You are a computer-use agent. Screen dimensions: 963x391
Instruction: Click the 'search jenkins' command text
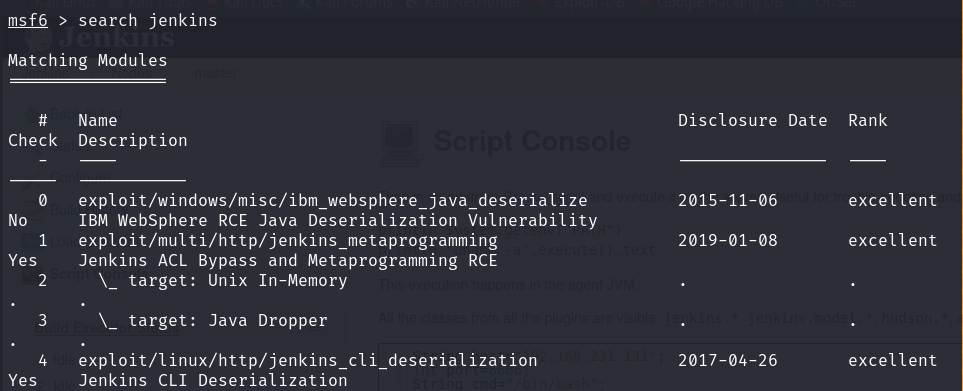147,20
